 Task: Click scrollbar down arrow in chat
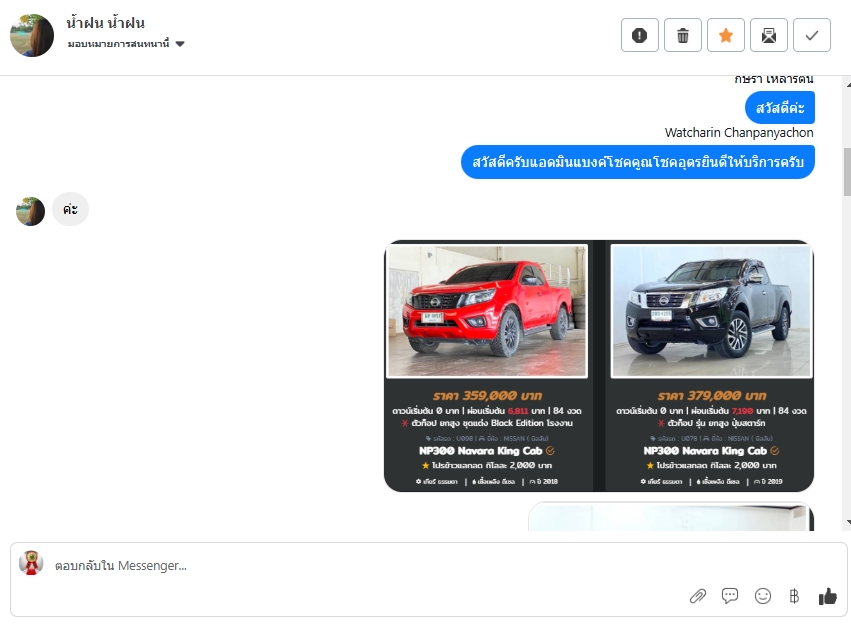point(848,522)
